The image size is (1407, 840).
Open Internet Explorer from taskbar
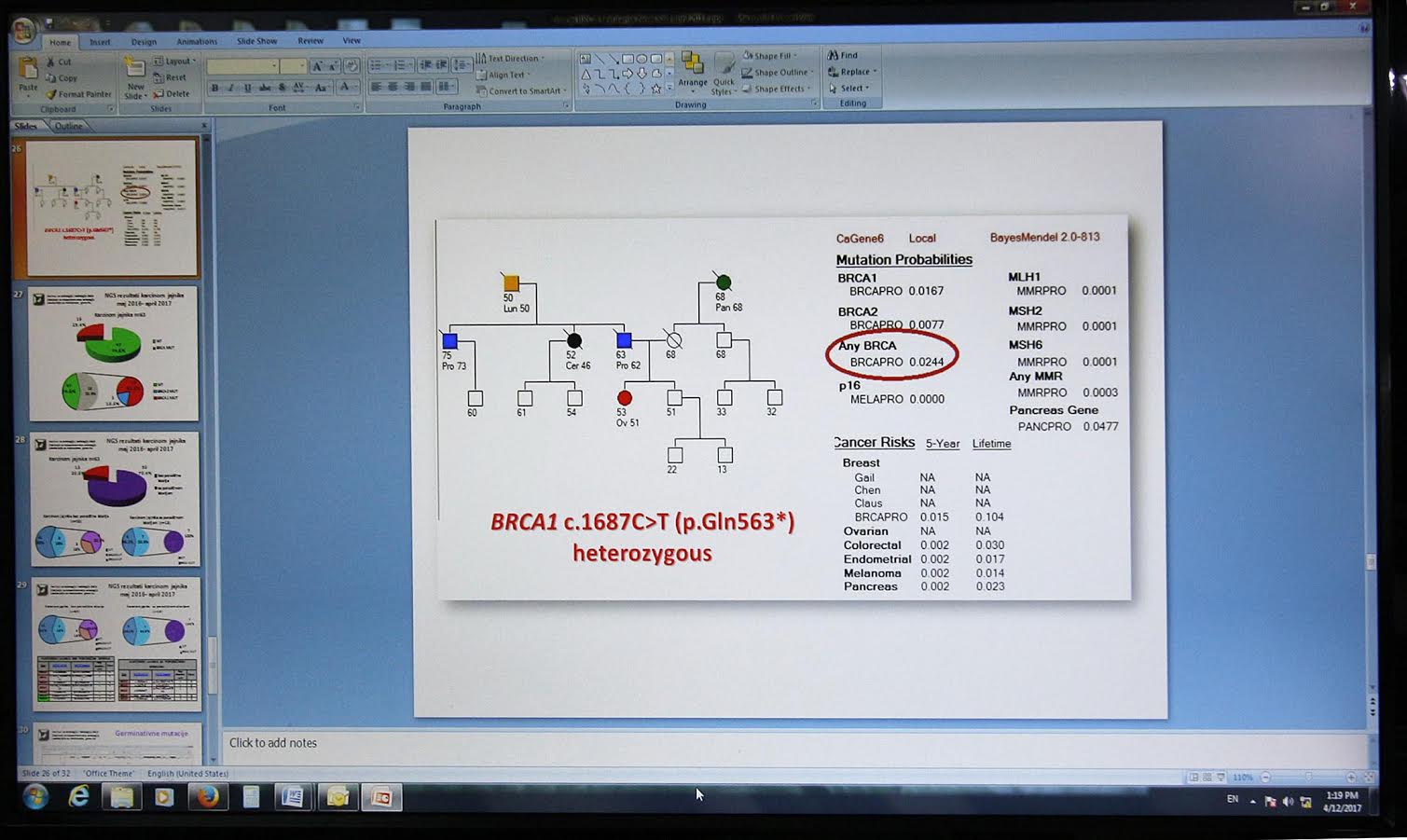[x=79, y=796]
